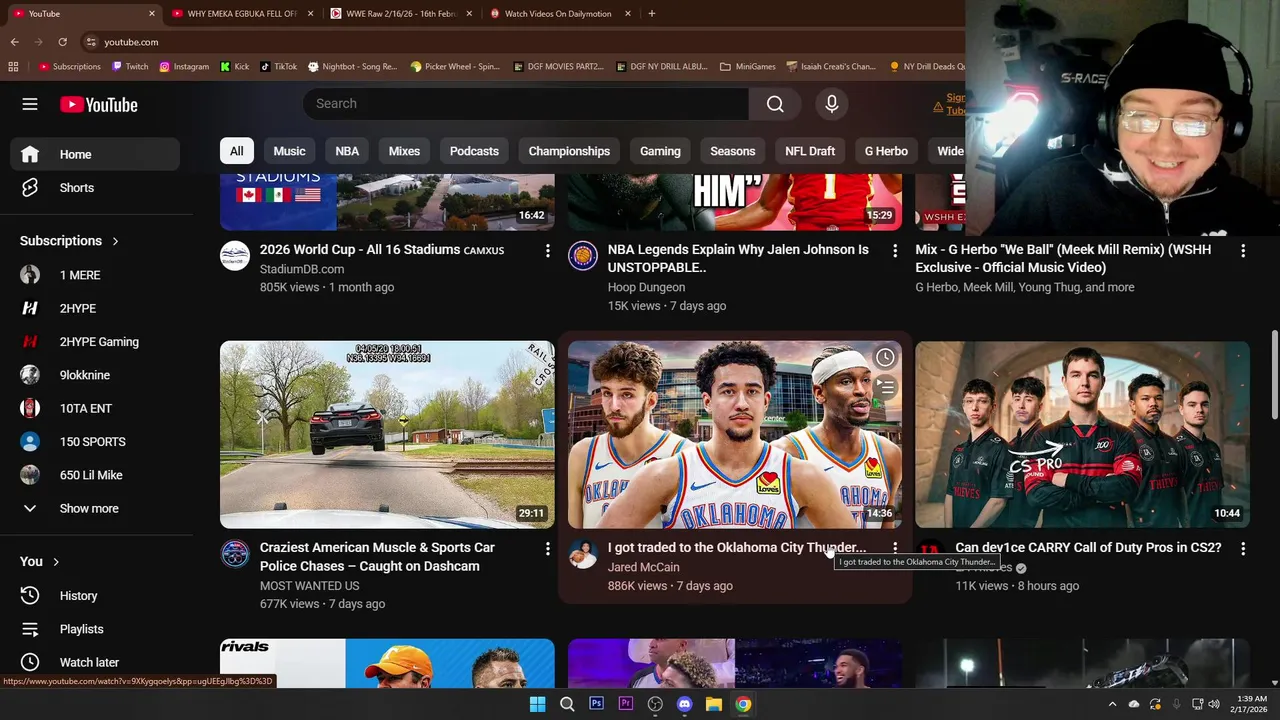This screenshot has width=1280, height=720.
Task: Select the NFL Draft filter chip
Action: tap(810, 151)
